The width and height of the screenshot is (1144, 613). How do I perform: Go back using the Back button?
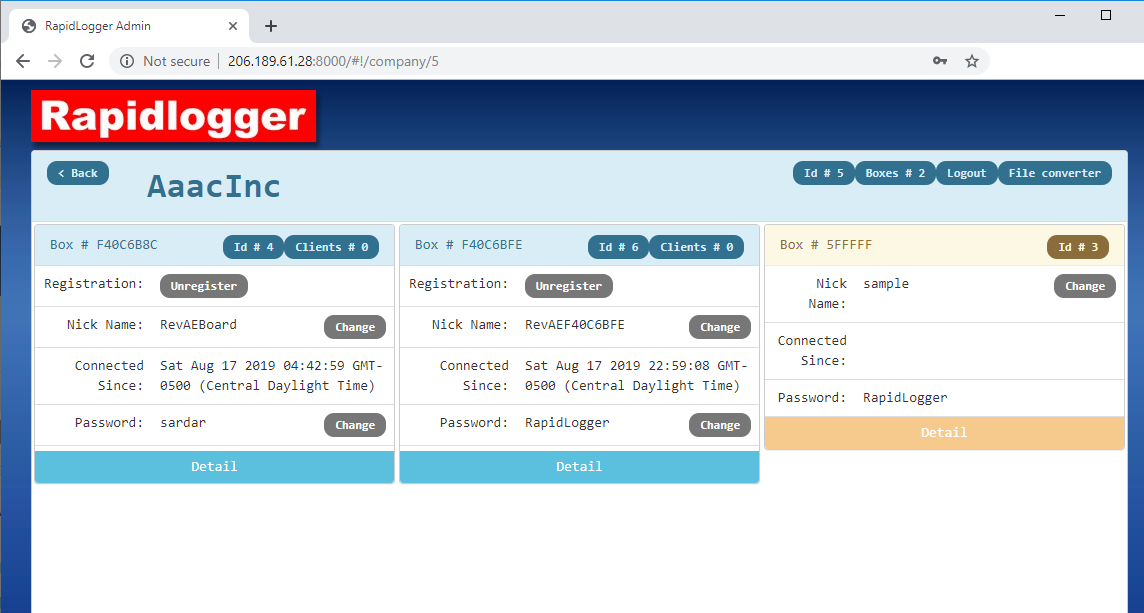78,173
